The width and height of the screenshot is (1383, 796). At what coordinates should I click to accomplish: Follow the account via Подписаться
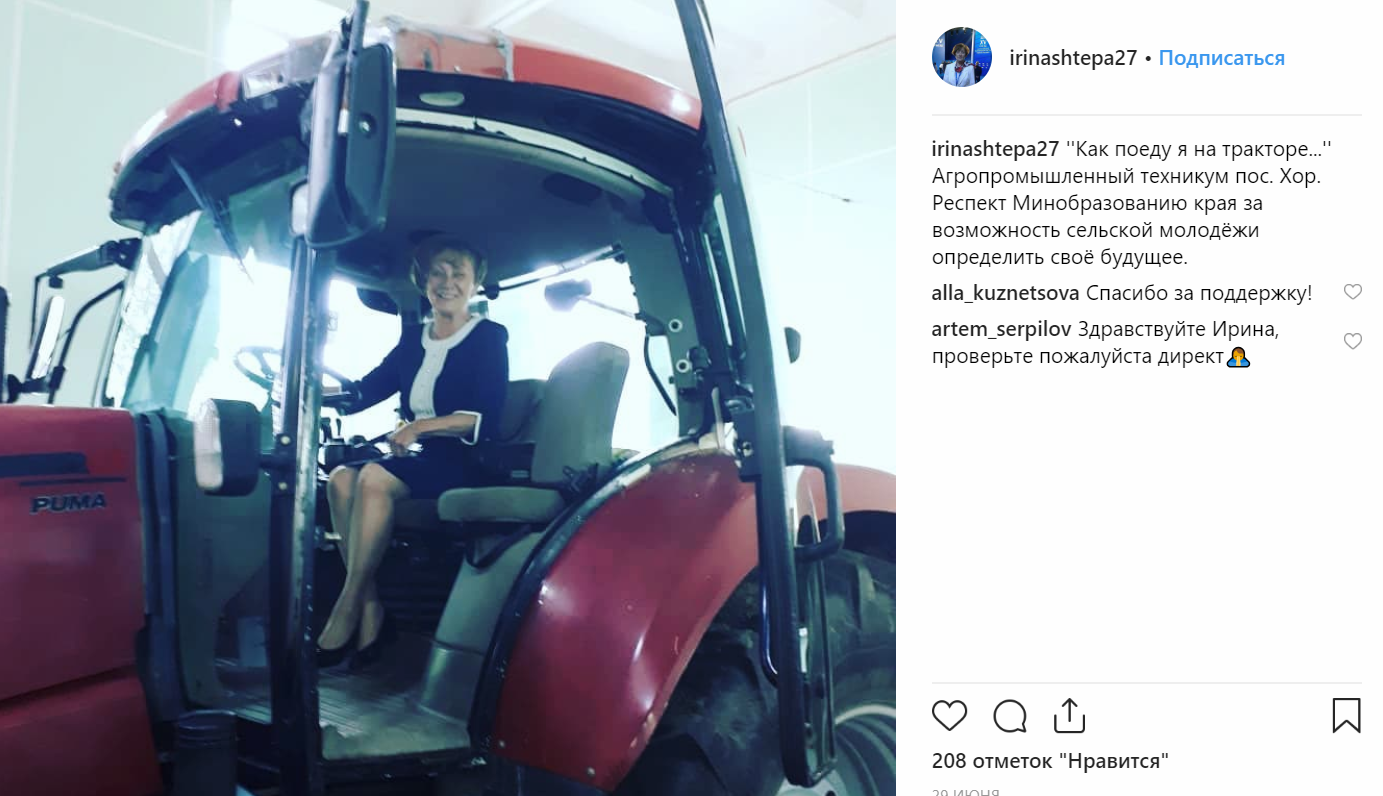1221,58
